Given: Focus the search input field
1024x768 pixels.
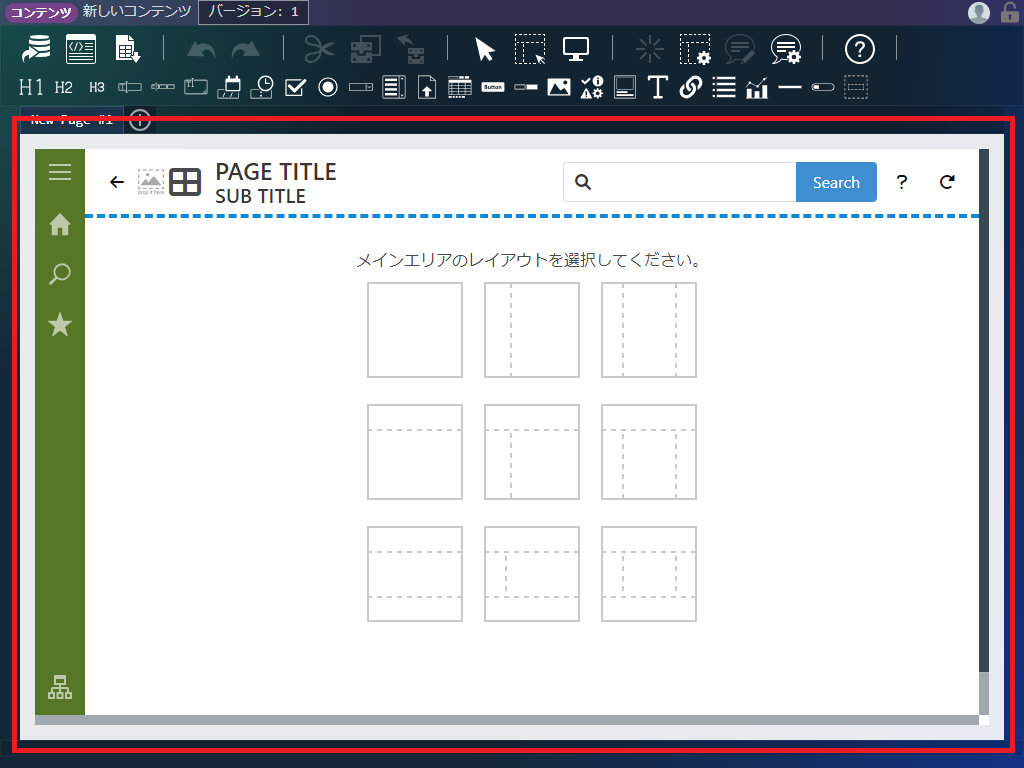Looking at the screenshot, I should coord(680,182).
